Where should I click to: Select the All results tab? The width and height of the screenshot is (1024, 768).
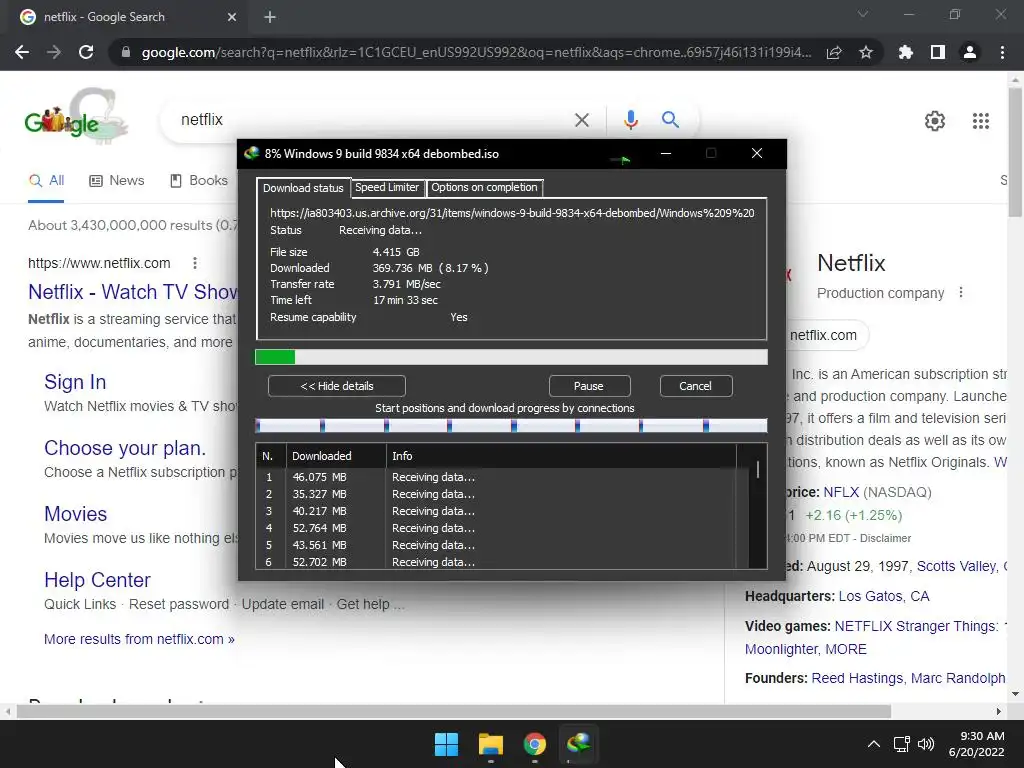click(x=46, y=181)
